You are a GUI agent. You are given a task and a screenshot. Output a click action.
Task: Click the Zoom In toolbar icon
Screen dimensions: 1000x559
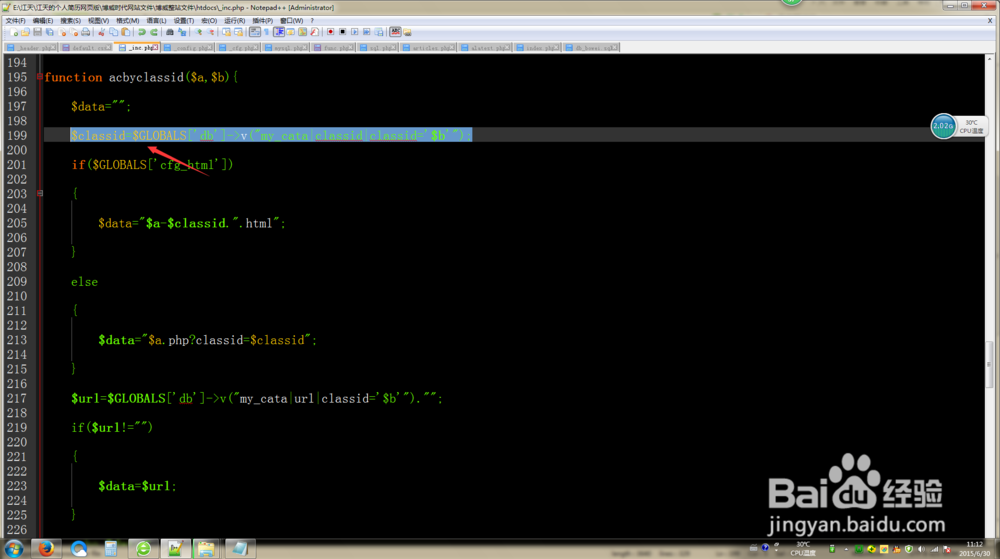198,32
